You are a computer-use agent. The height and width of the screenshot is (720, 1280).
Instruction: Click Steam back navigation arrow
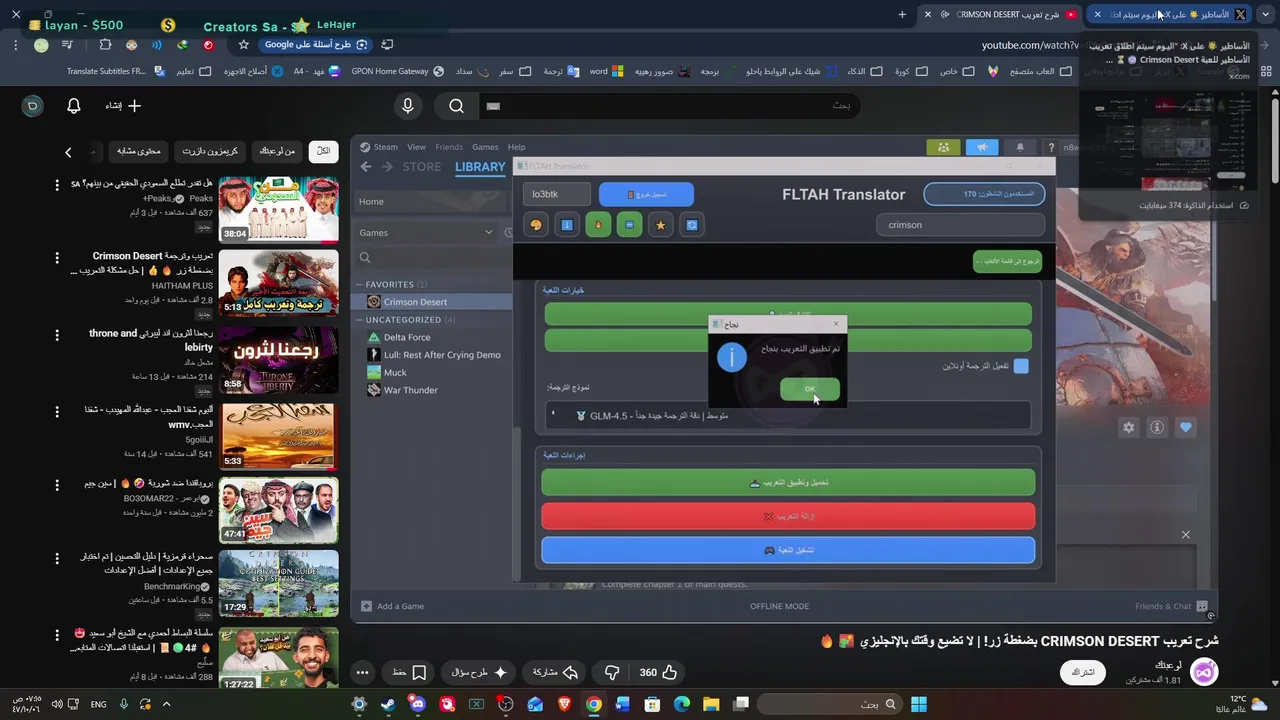(365, 167)
